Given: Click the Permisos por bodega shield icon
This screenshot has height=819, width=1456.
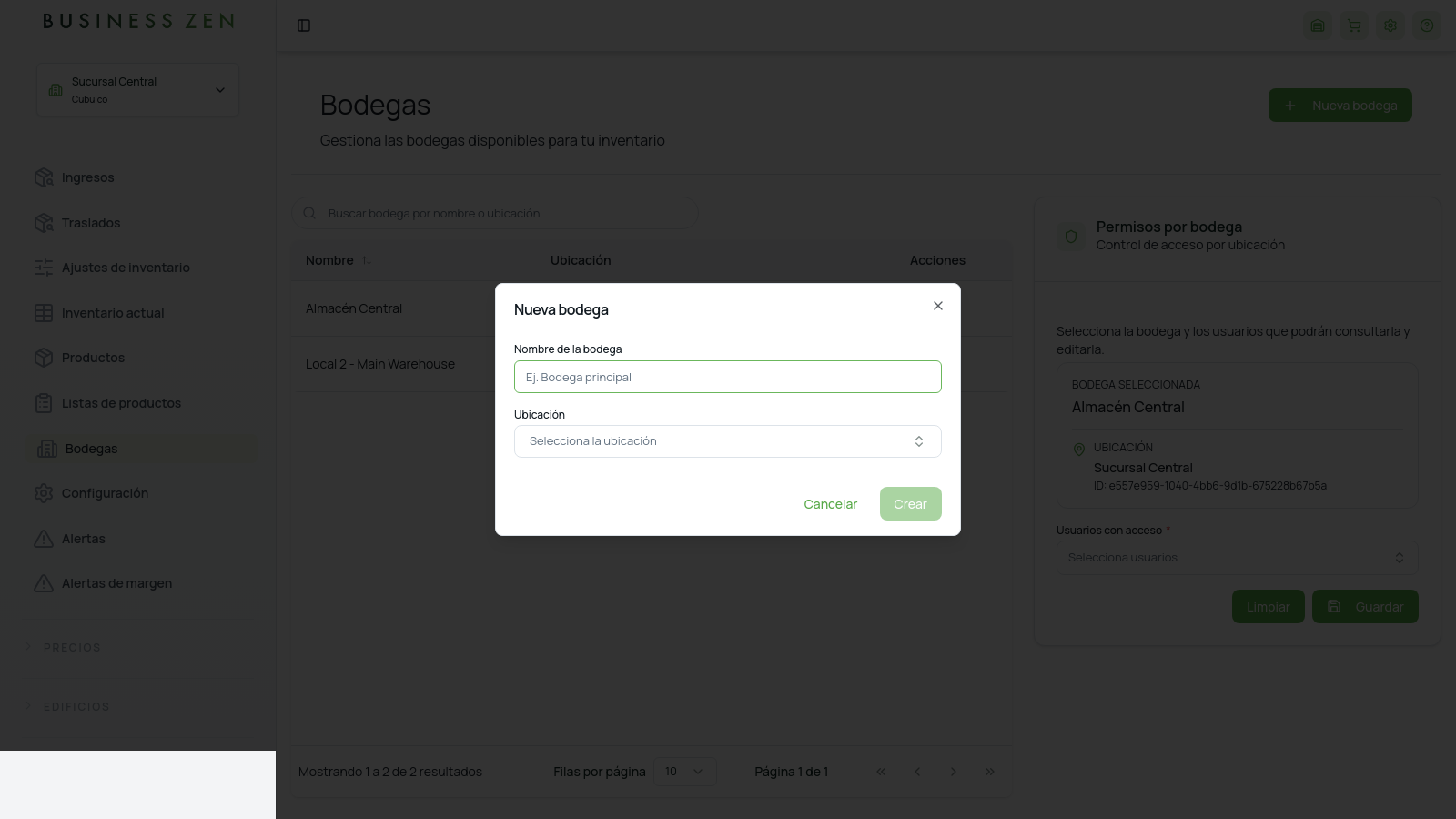Looking at the screenshot, I should [x=1071, y=237].
